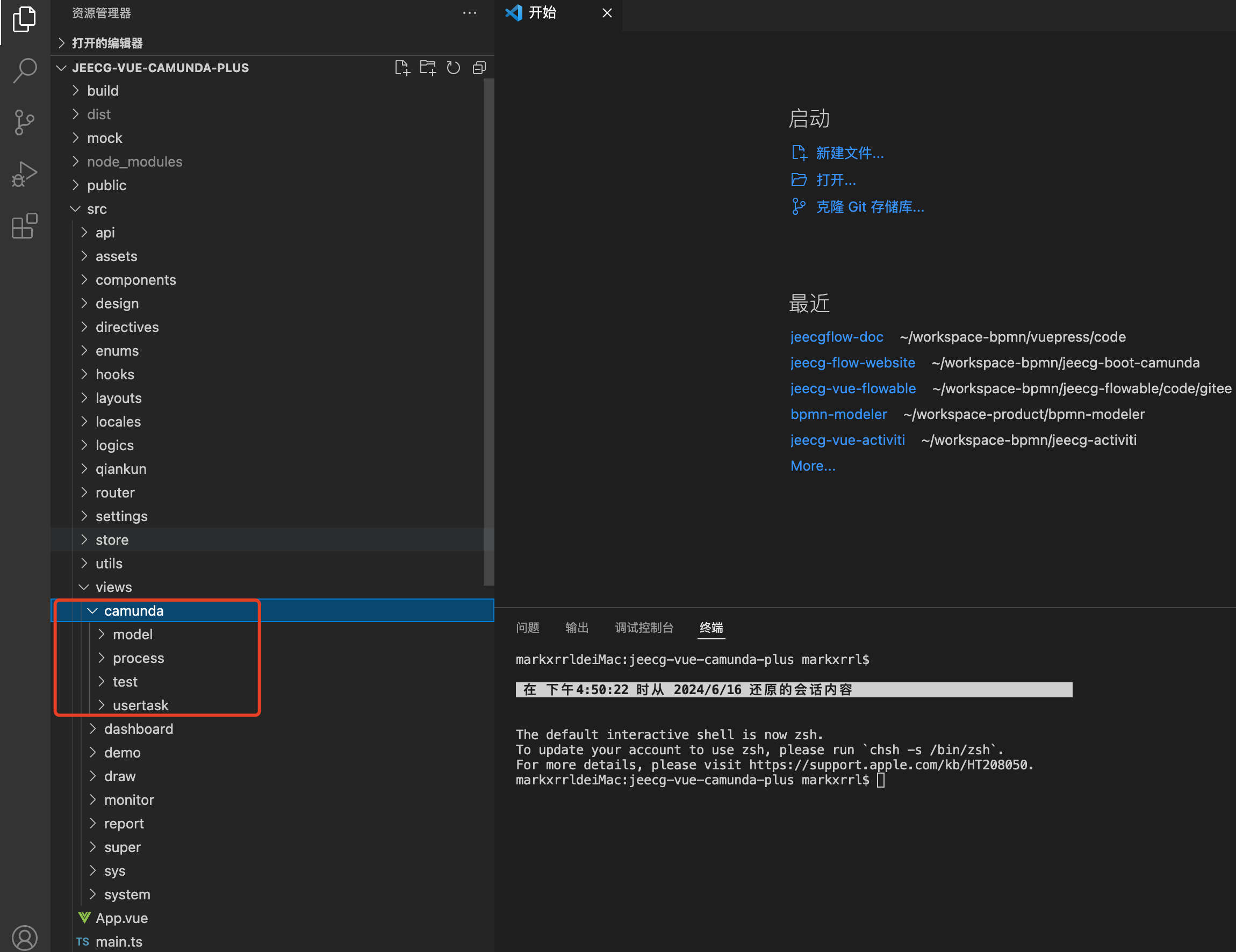Viewport: 1236px width, 952px height.
Task: Click the 打开... link
Action: pos(836,180)
